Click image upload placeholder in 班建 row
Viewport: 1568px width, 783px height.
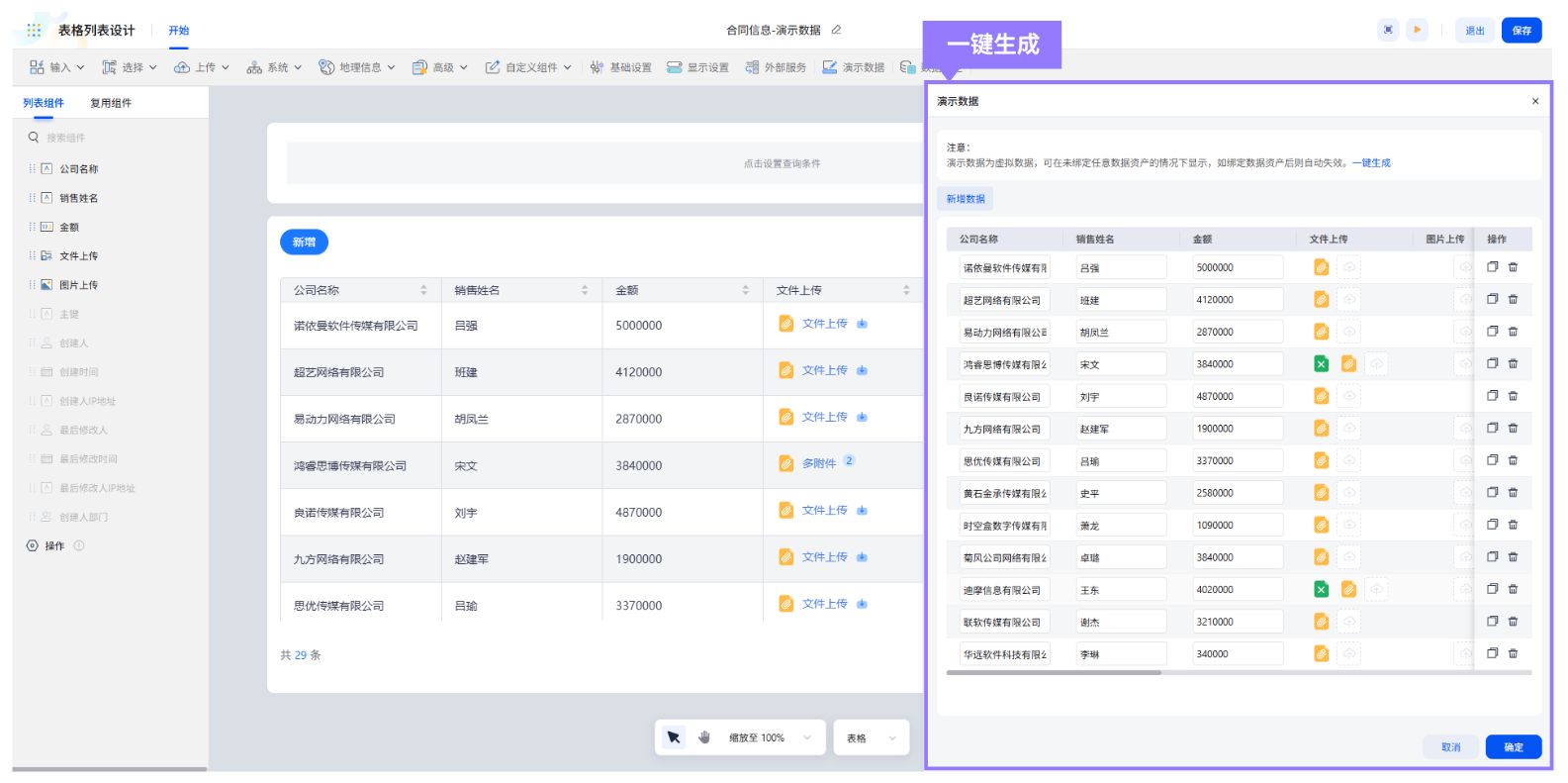pos(1464,299)
